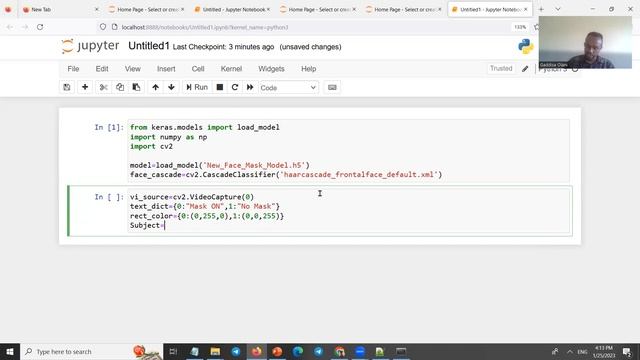Move selected cell up
The width and height of the screenshot is (640, 360).
coord(156,87)
